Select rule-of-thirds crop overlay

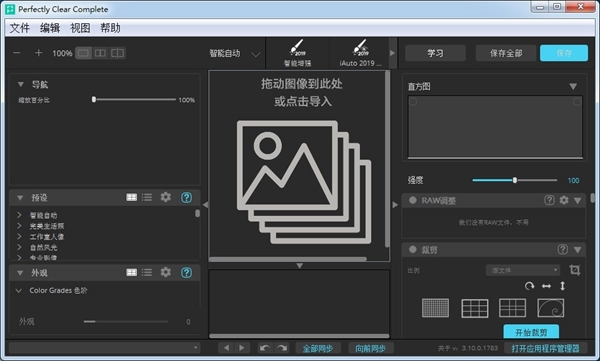(x=475, y=308)
